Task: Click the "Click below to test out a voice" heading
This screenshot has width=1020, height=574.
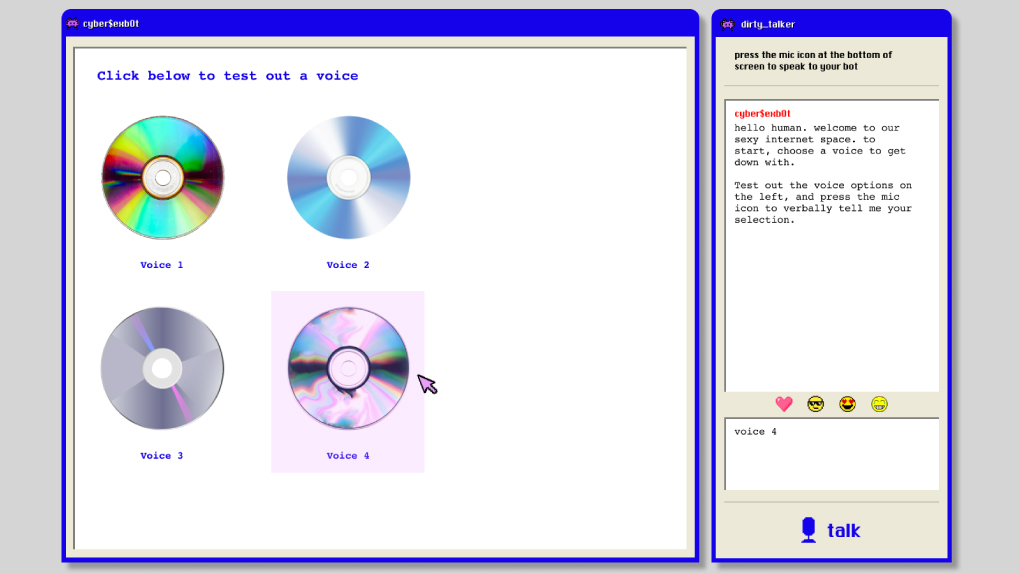Action: [227, 76]
